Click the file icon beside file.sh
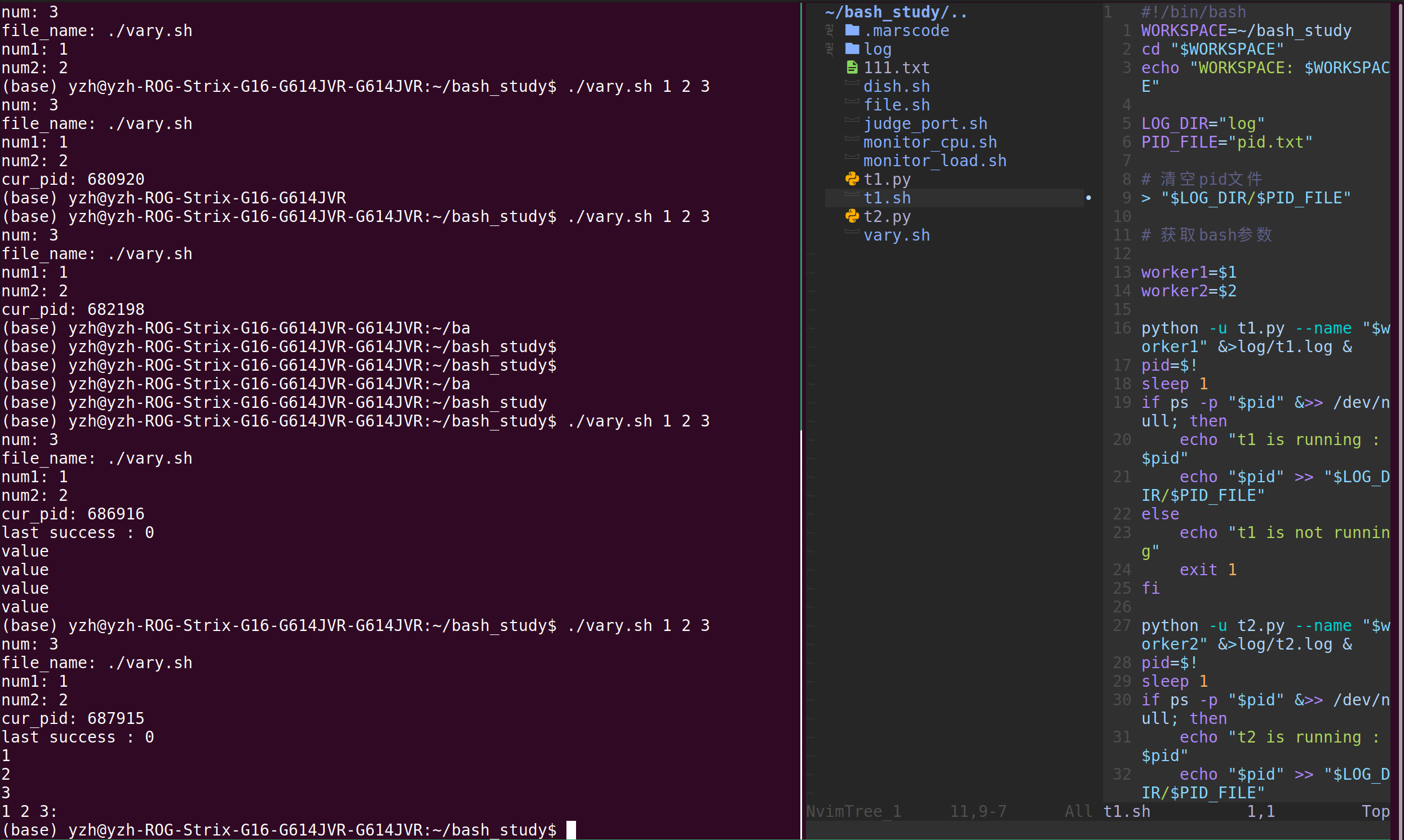1404x840 pixels. click(x=852, y=101)
